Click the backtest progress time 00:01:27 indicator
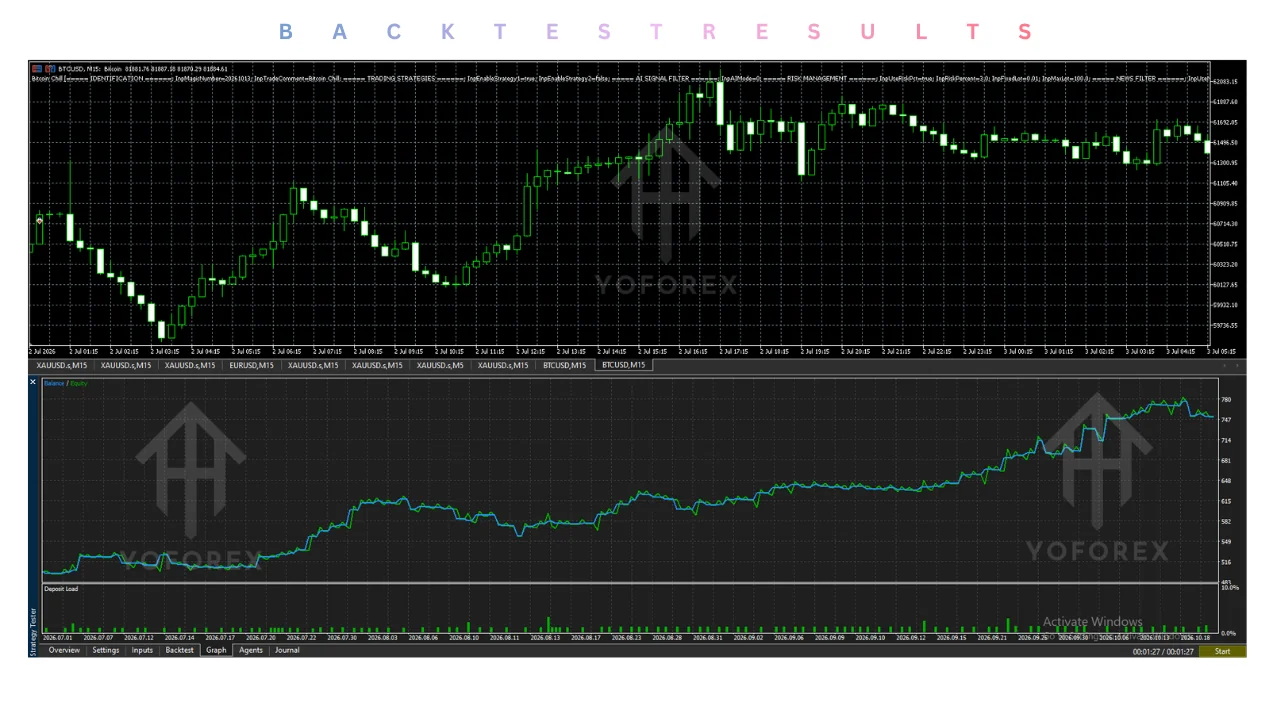The width and height of the screenshot is (1280, 720). tap(1163, 651)
